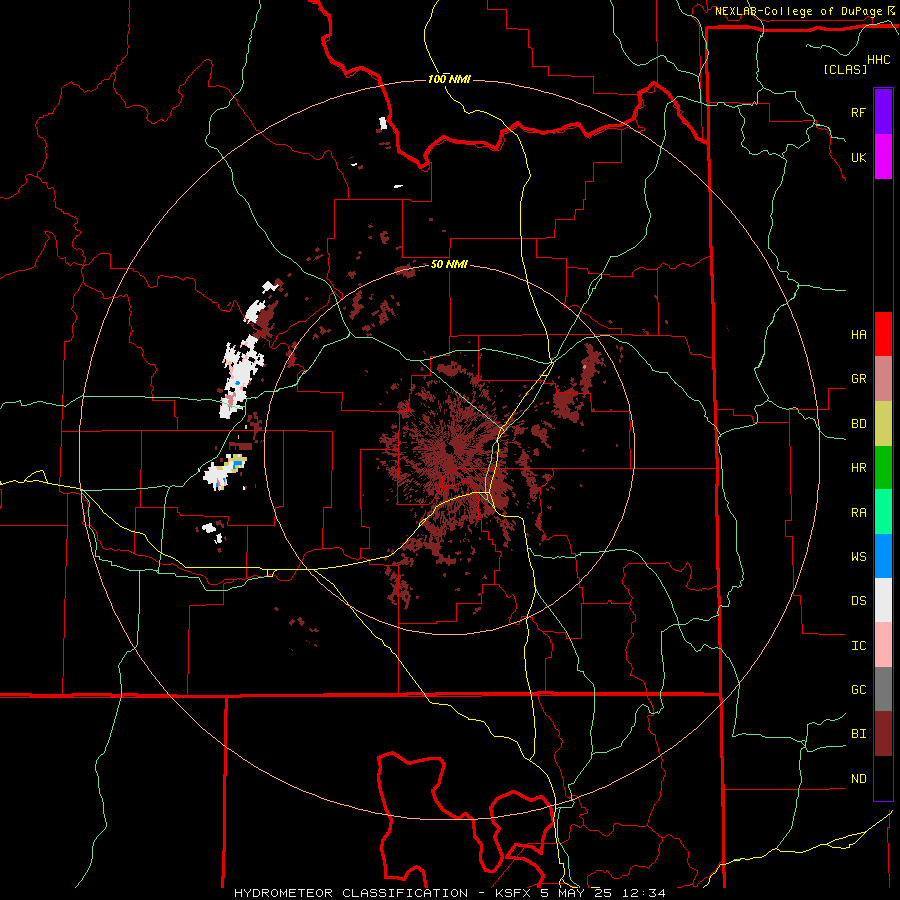Click the BI legend label
900x900 pixels.
(858, 734)
